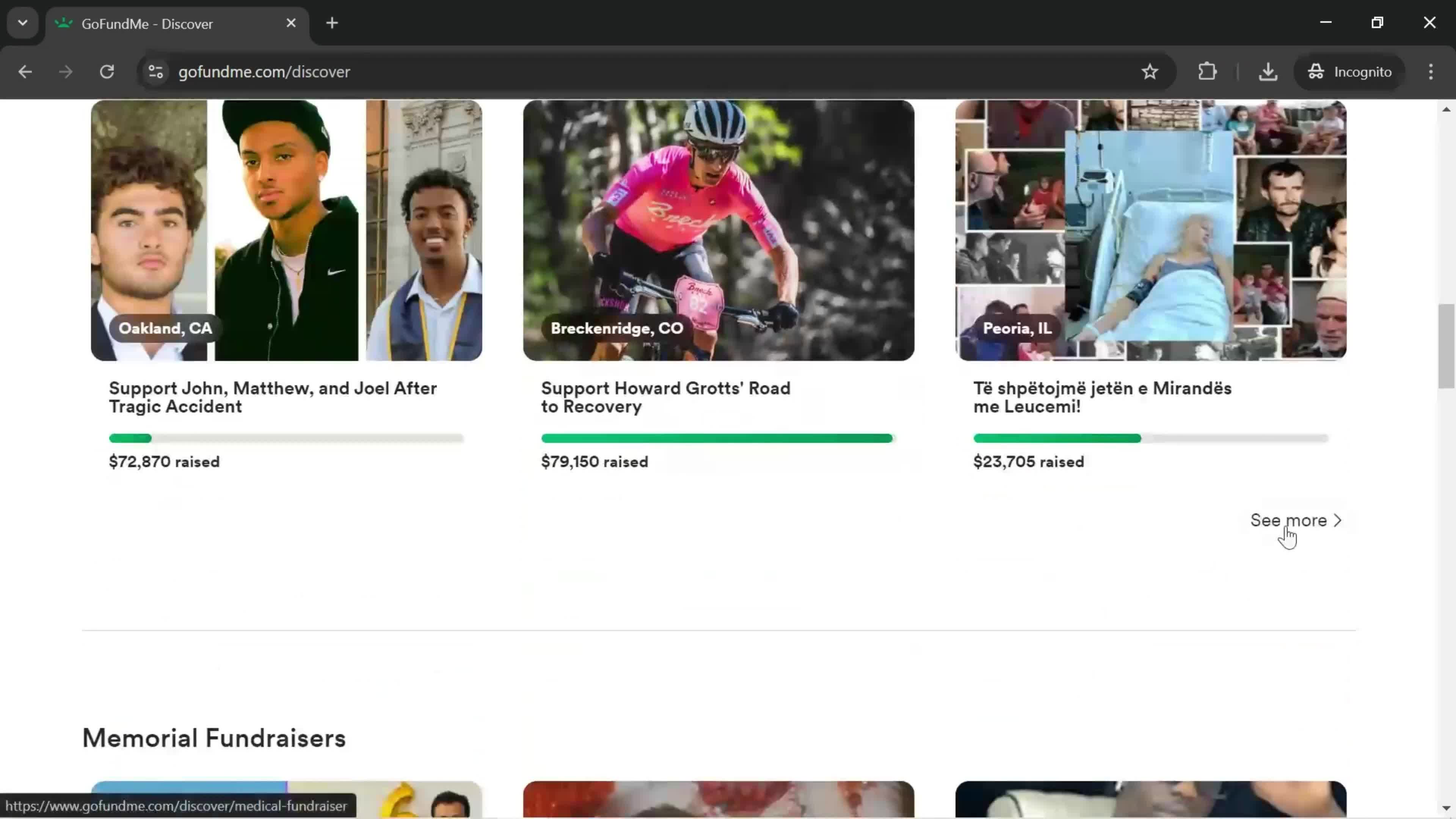Click the Oakland, CA location badge
1456x819 pixels.
coord(165,328)
